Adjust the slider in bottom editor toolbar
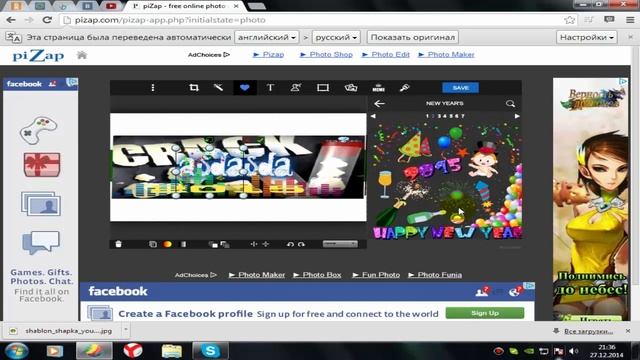The width and height of the screenshot is (640, 360). click(x=340, y=244)
